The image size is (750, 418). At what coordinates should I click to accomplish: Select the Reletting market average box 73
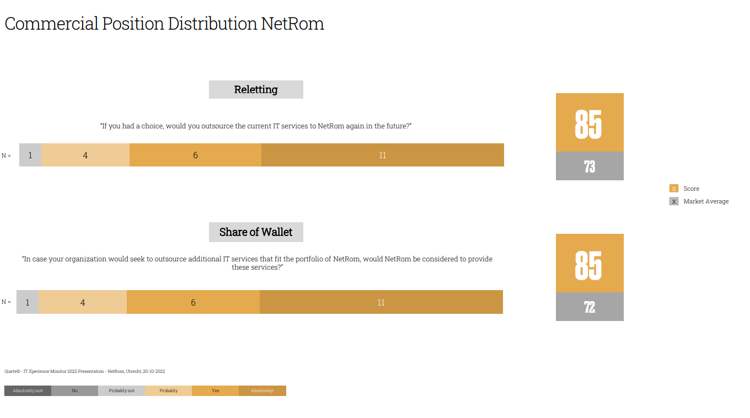pos(589,166)
